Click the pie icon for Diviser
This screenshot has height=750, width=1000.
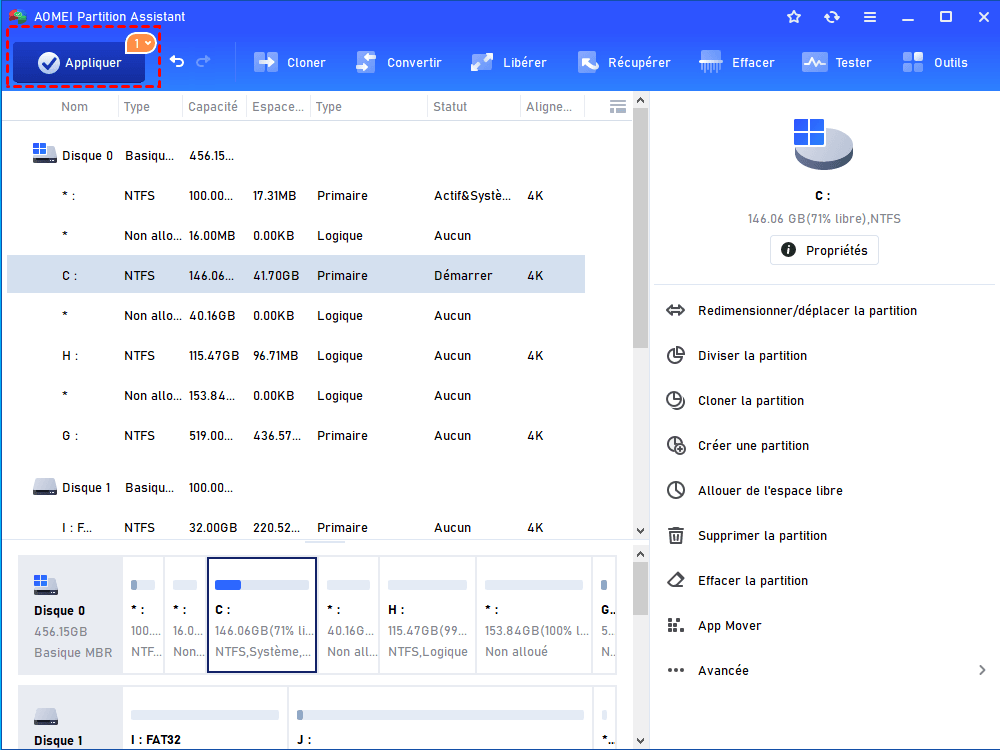point(675,355)
